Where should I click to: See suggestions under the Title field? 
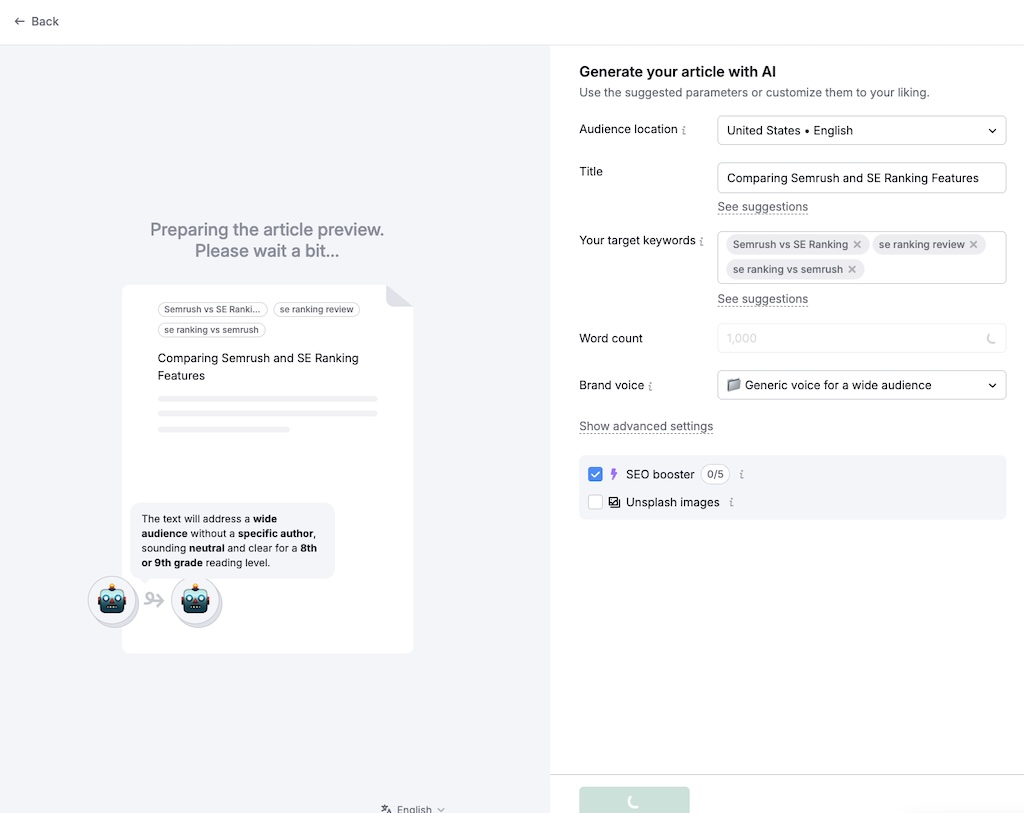point(762,207)
